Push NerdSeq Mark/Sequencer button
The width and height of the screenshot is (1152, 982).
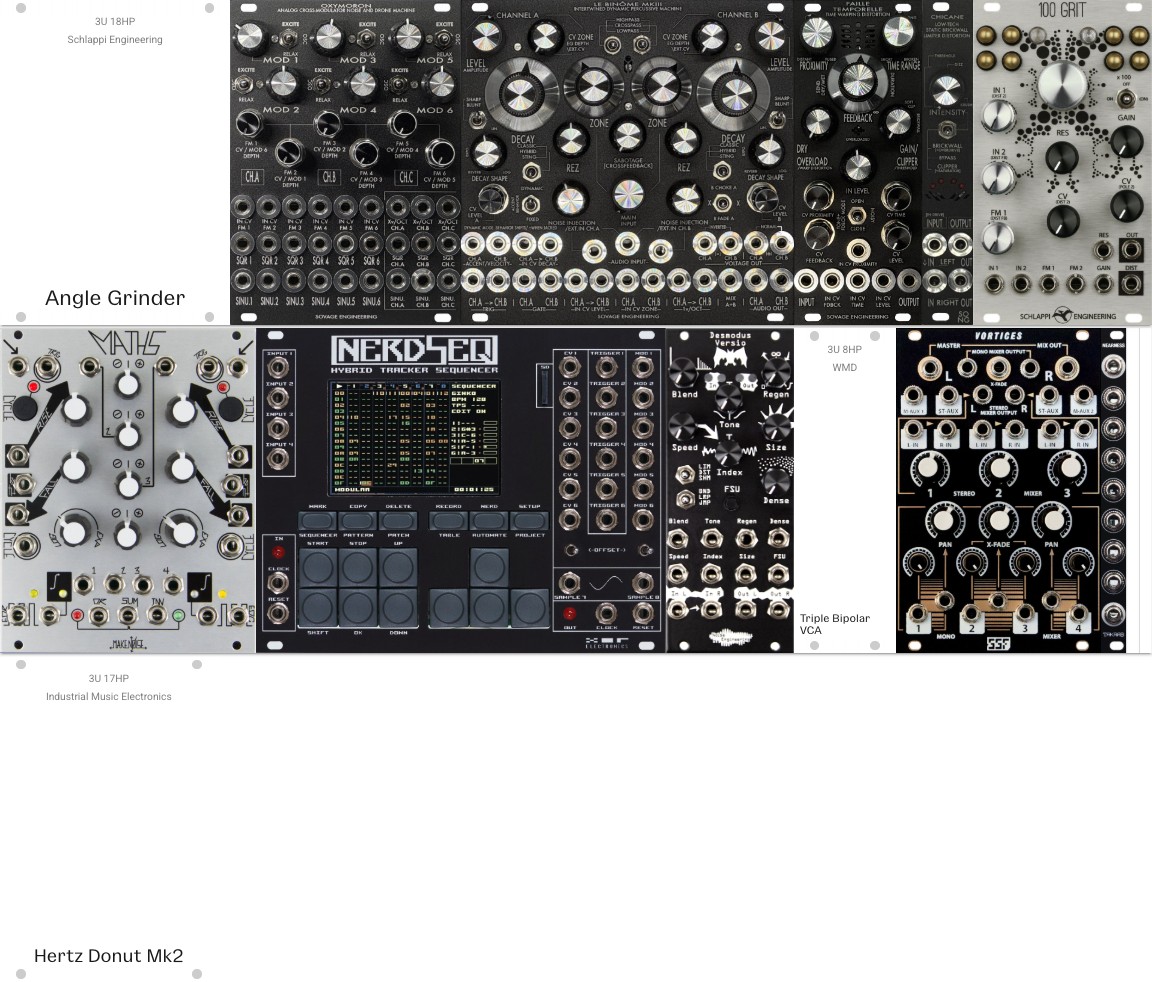point(317,521)
